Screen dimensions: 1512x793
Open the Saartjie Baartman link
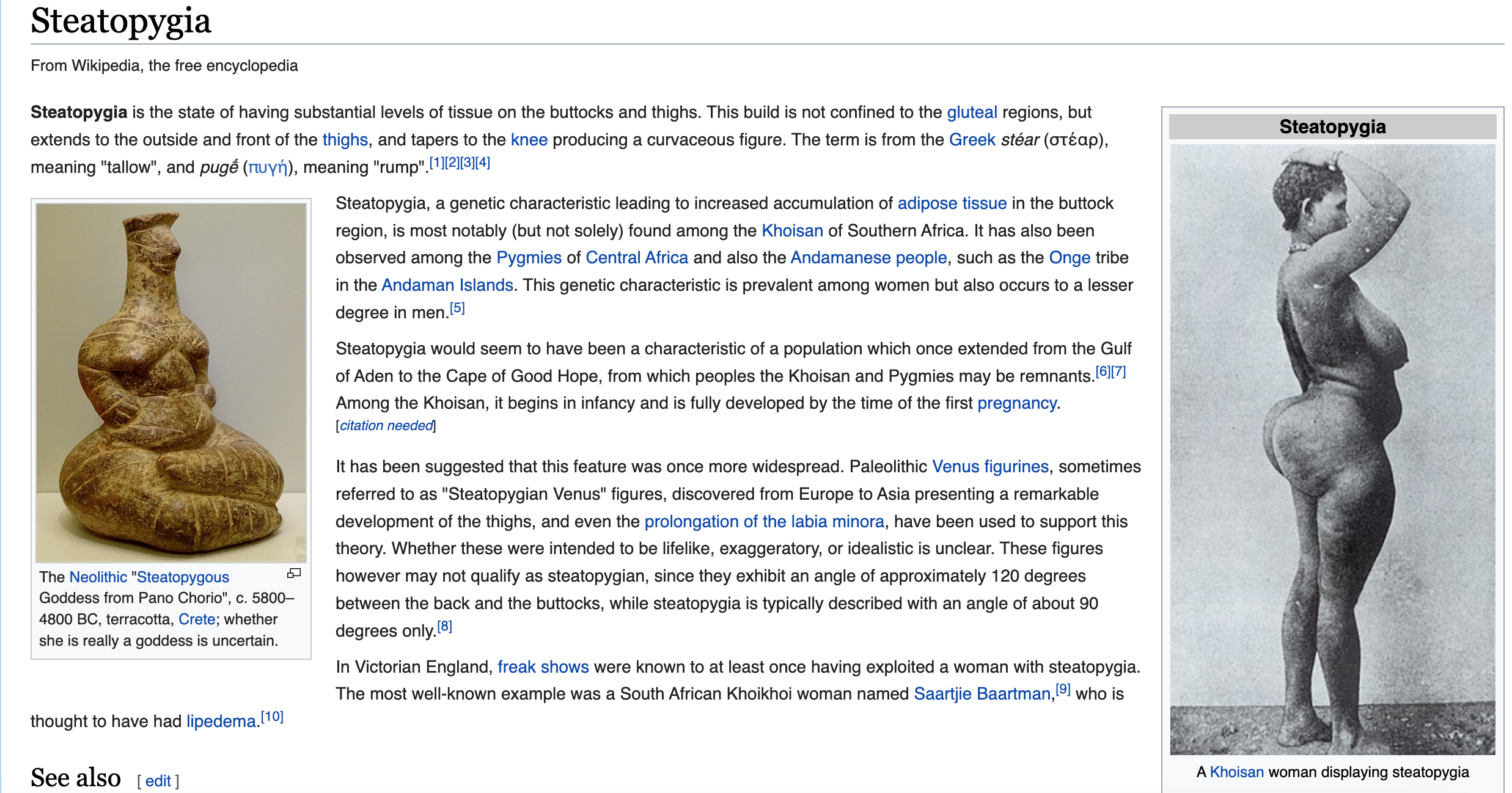[x=982, y=694]
